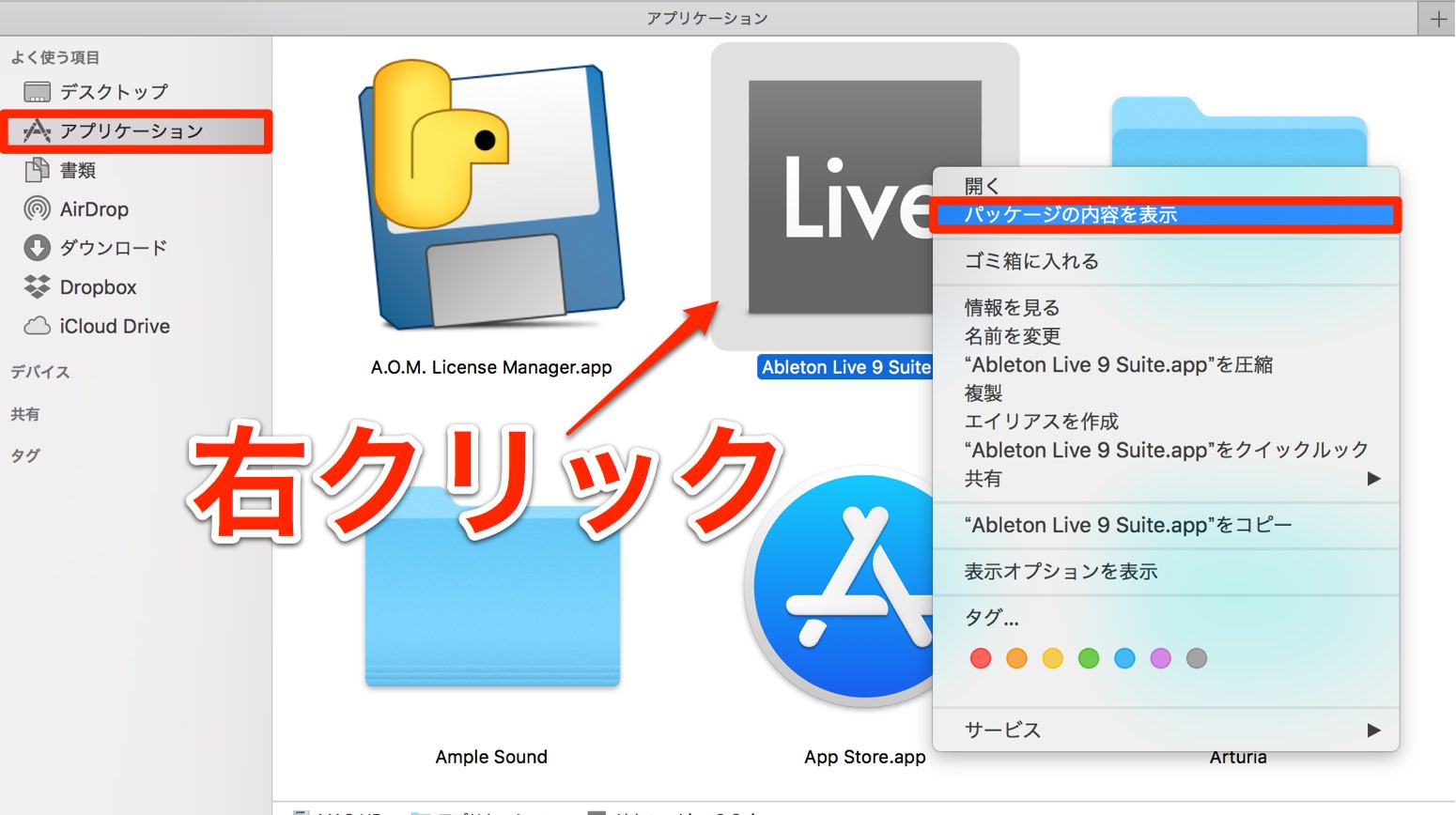Image resolution: width=1456 pixels, height=815 pixels.
Task: Choose 開く from the context menu
Action: (x=1165, y=186)
